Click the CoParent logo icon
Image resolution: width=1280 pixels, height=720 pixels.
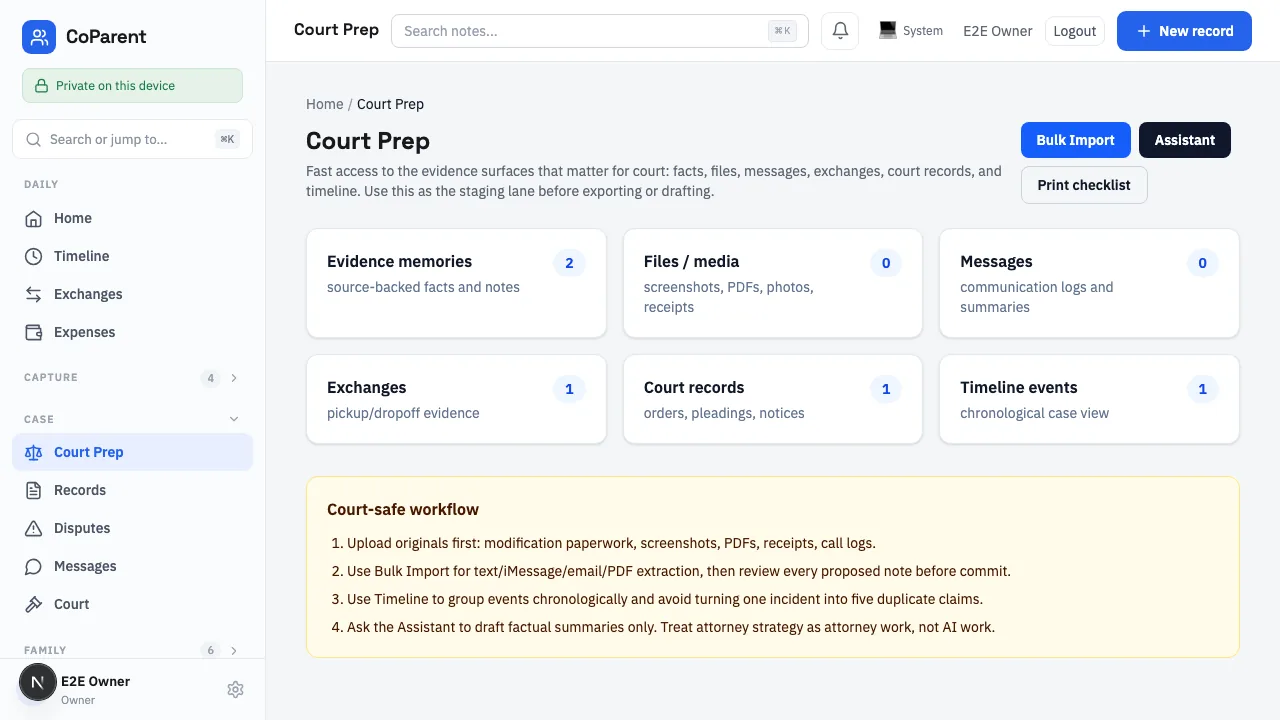39,37
